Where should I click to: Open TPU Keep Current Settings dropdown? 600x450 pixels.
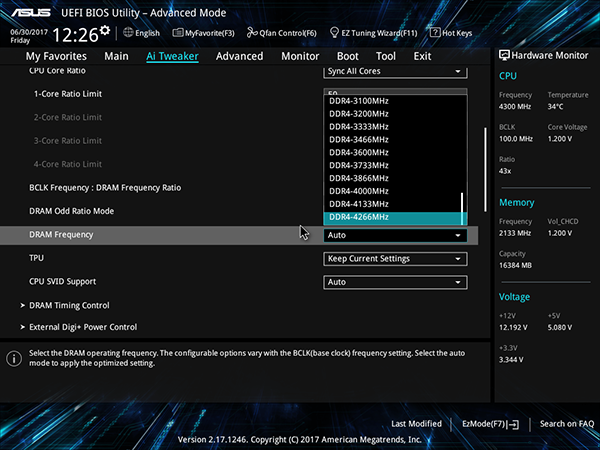[395, 259]
